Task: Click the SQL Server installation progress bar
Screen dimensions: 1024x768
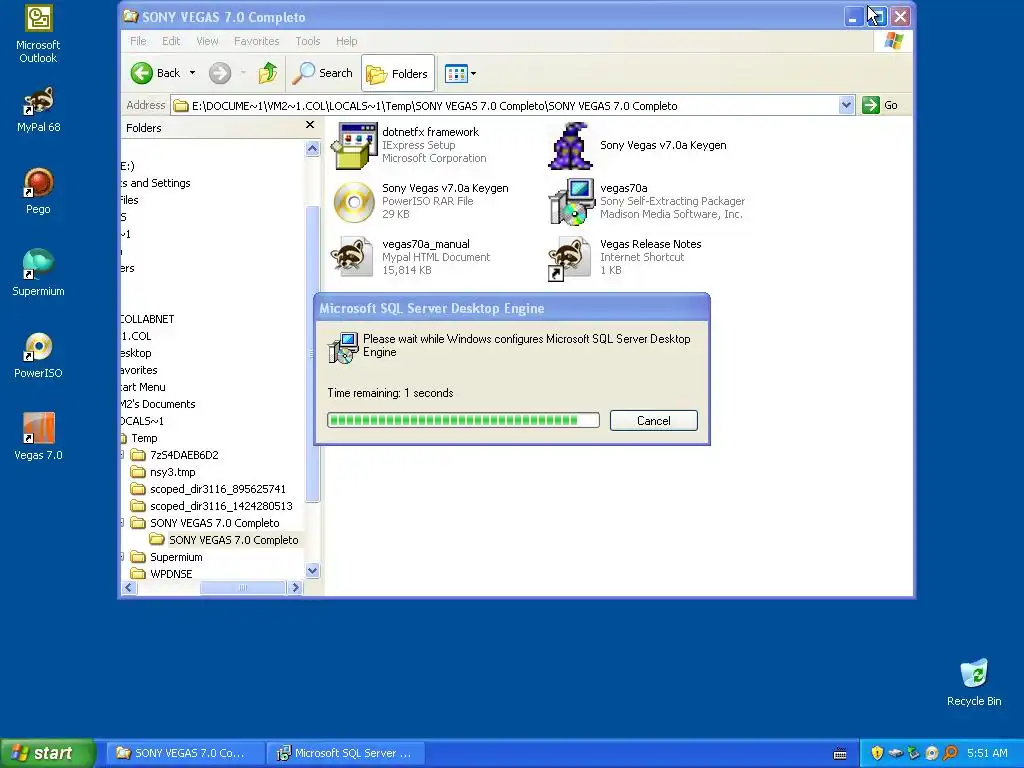Action: click(463, 420)
